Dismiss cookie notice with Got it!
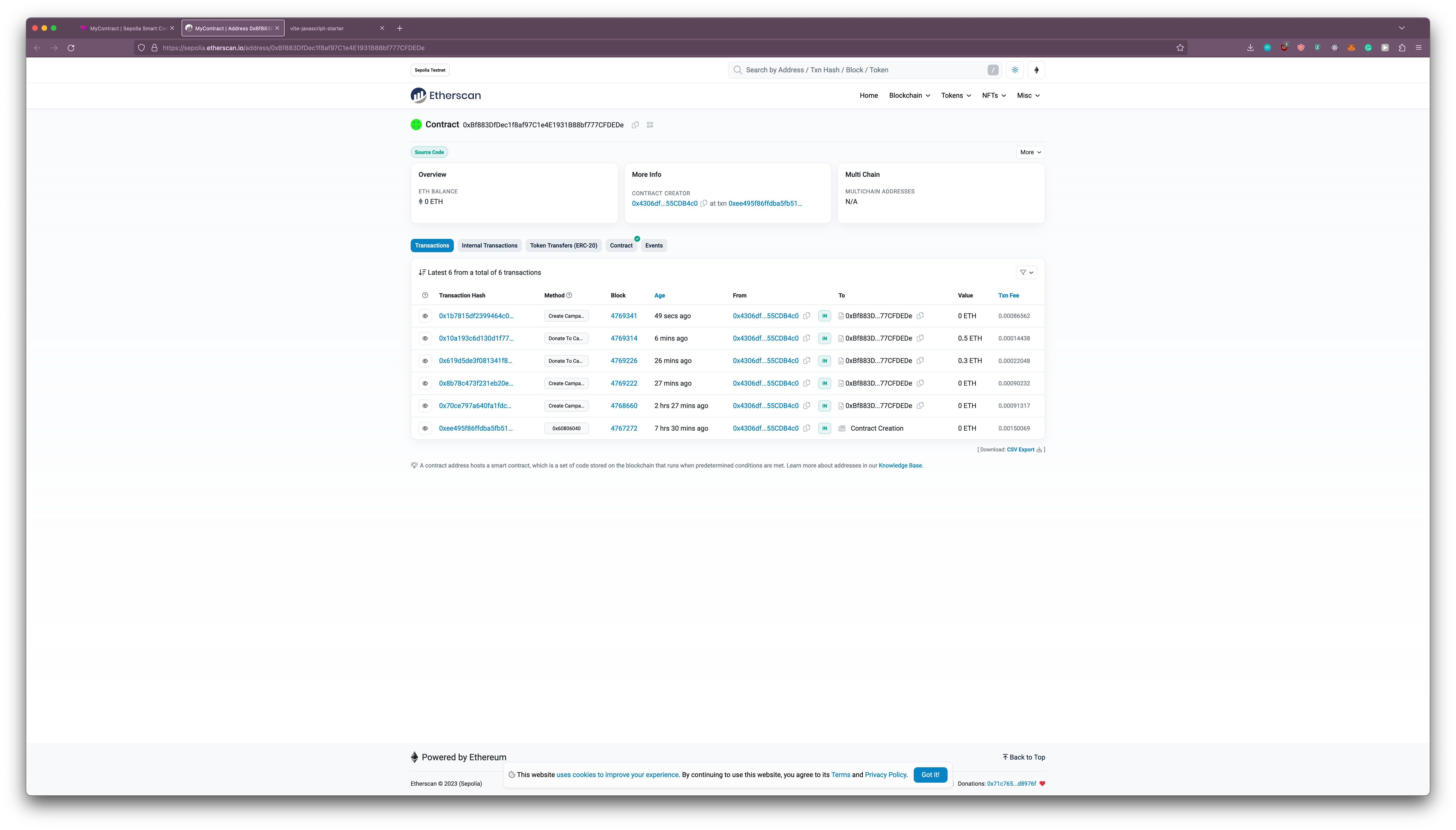The image size is (1456, 830). 930,775
